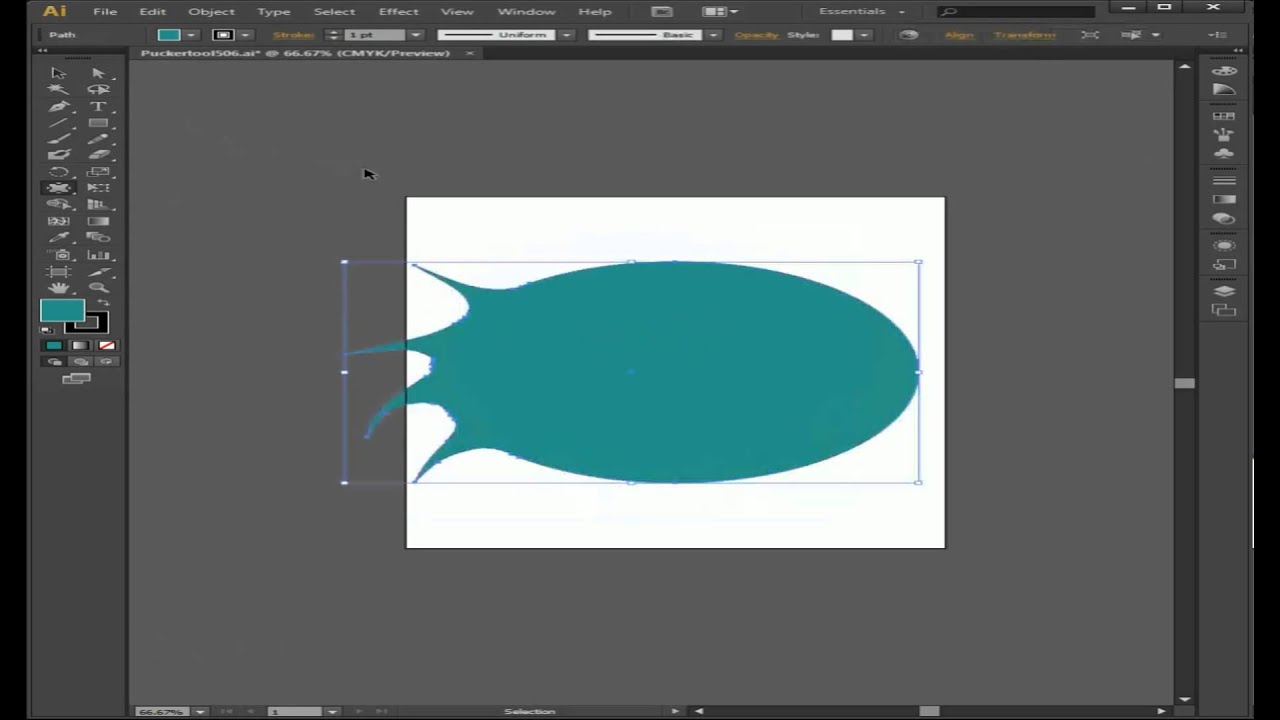Switch to Color fill mode button
Screen dimensions: 1280x720
tap(54, 345)
